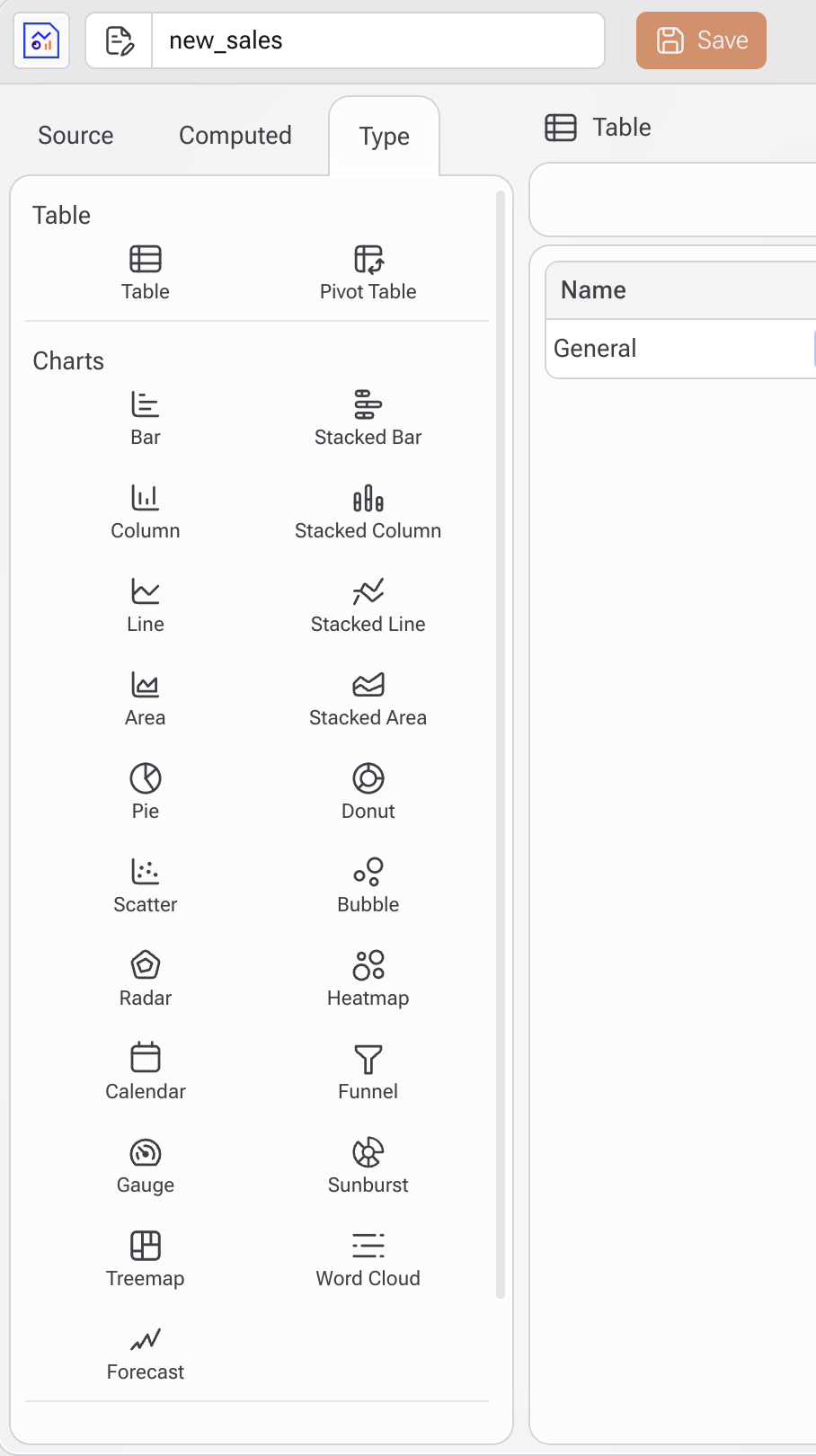This screenshot has width=816, height=1456.
Task: Pick the Heatmap chart icon
Action: (368, 966)
